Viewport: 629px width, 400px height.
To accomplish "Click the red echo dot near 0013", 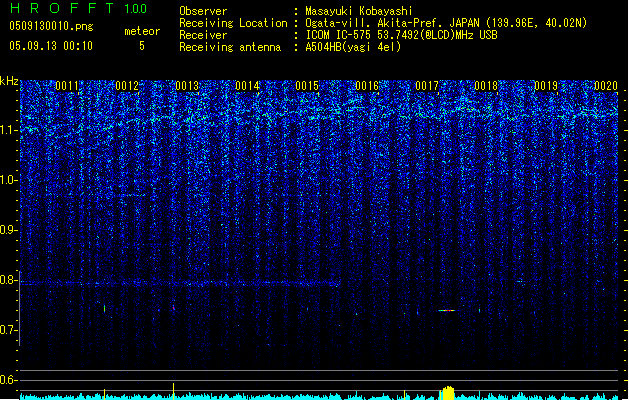I will (174, 308).
